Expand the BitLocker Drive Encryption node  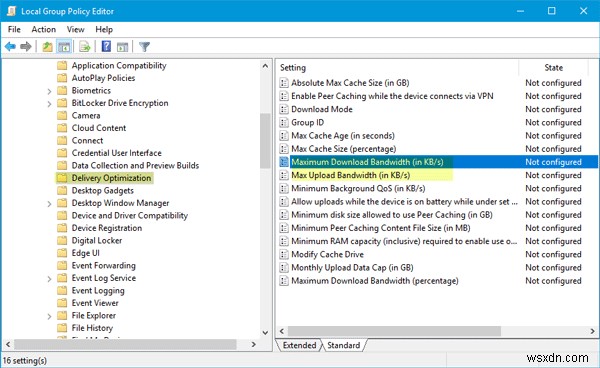pos(49,104)
